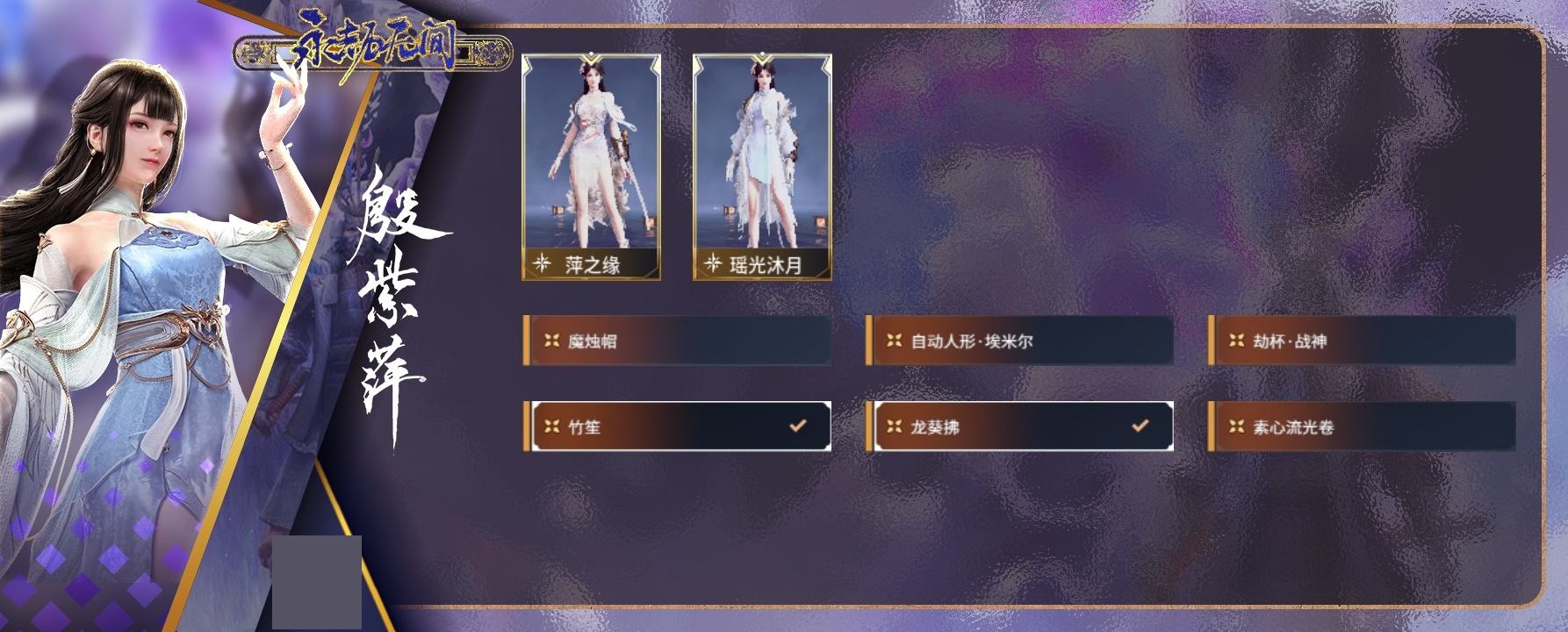This screenshot has width=1568, height=632.
Task: Click the cross icon on 魔烛帽 item
Action: click(551, 341)
